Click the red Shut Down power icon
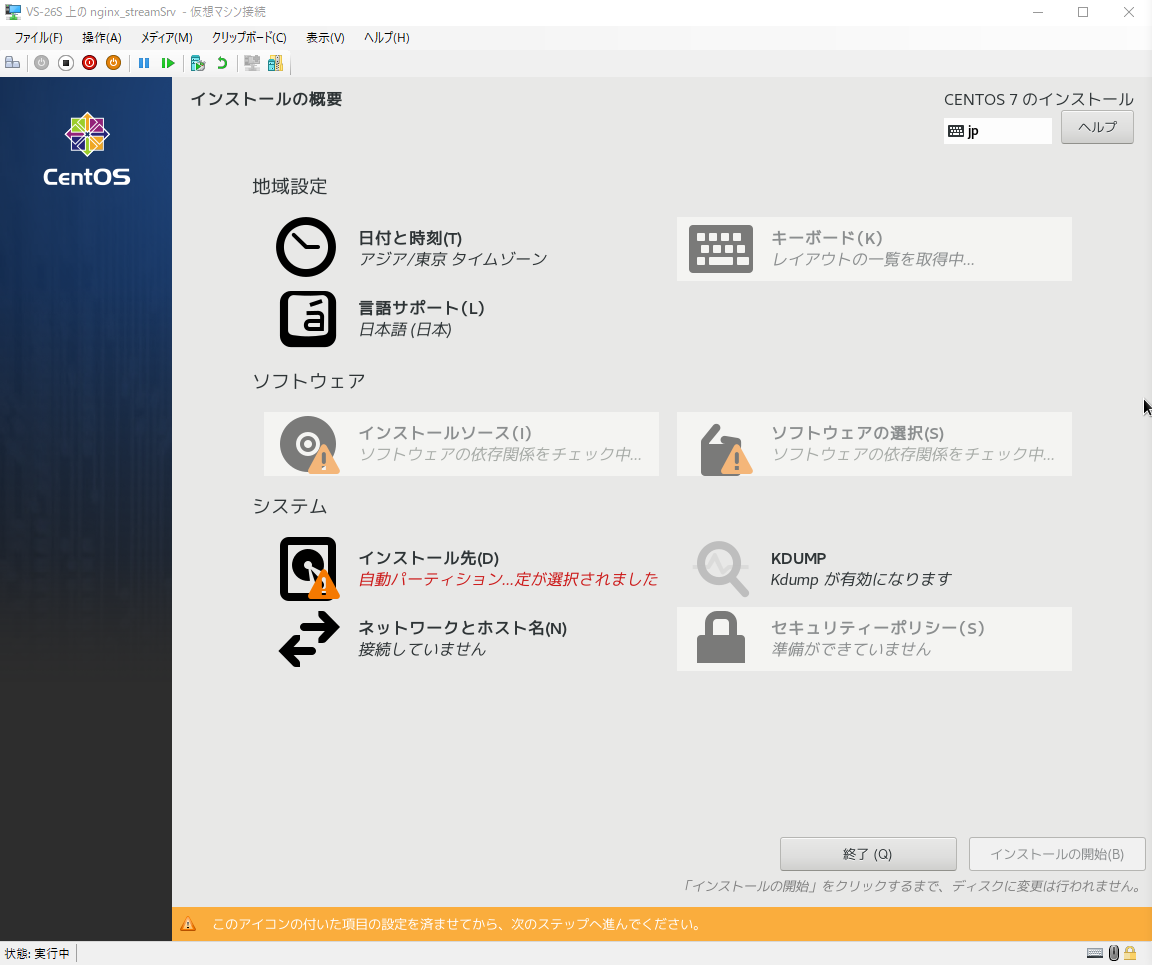 (90, 63)
